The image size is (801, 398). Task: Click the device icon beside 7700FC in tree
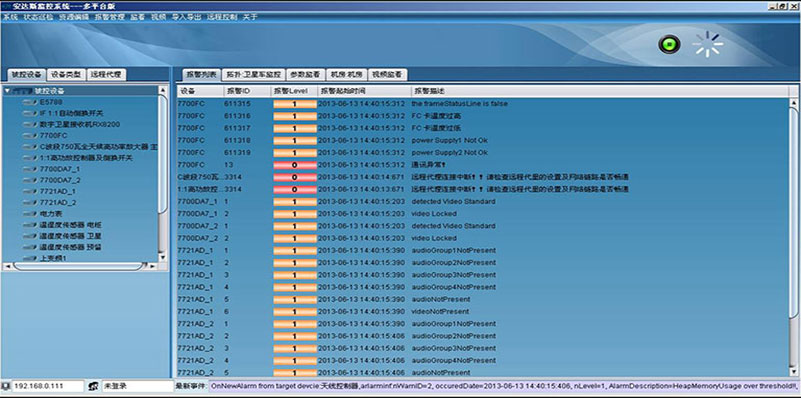click(30, 135)
